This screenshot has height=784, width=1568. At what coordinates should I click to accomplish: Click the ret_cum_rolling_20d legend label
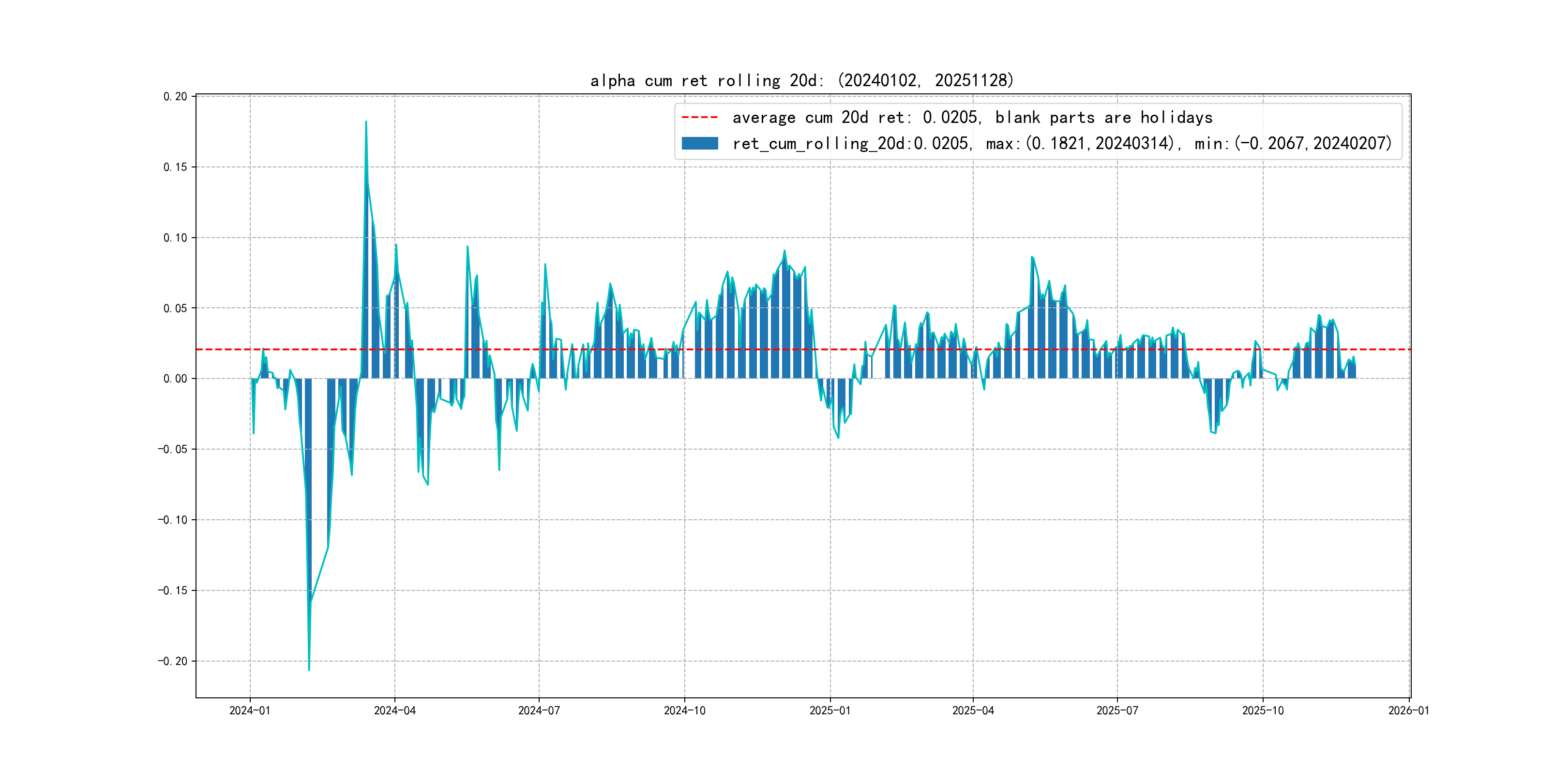(1062, 144)
